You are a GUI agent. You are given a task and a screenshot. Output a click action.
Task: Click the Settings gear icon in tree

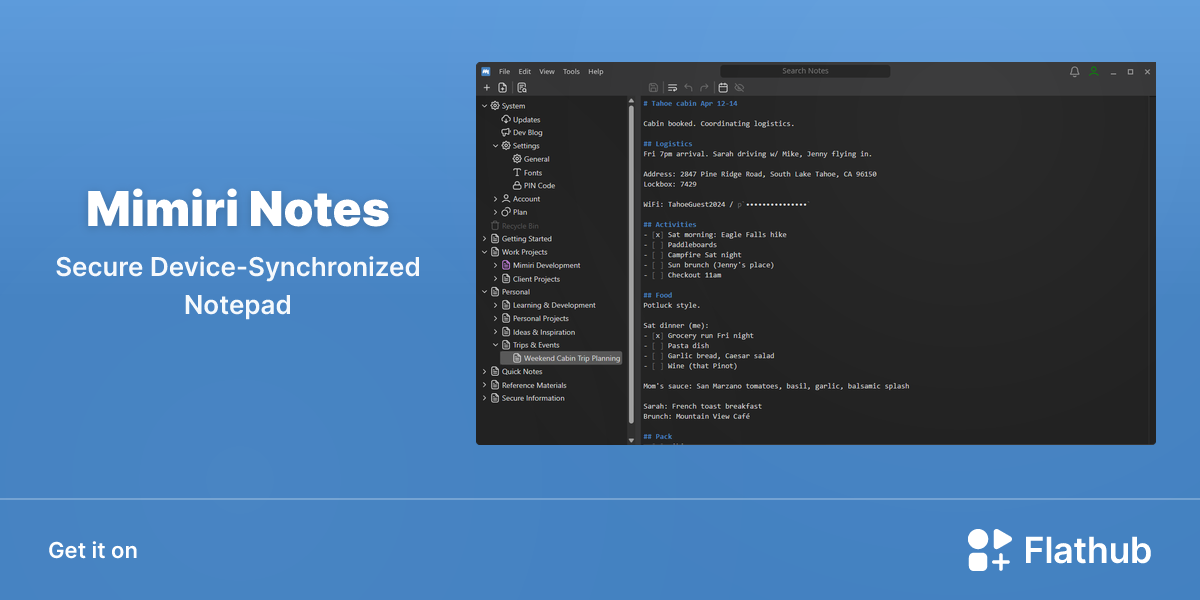point(506,146)
